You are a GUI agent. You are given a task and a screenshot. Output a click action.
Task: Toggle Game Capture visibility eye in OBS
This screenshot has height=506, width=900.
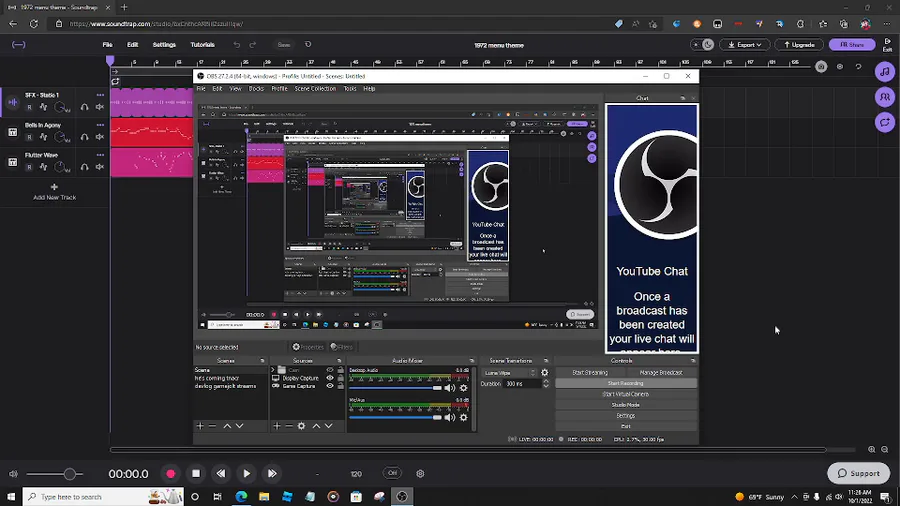click(x=330, y=386)
